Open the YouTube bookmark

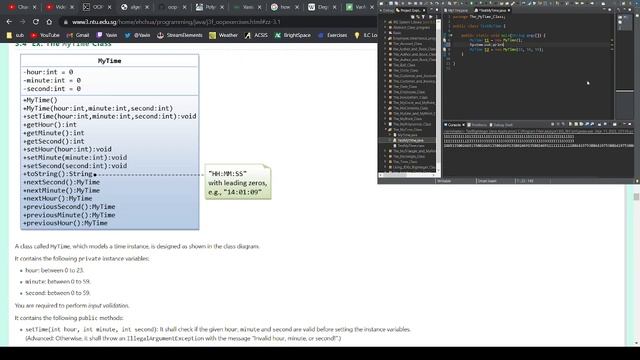coord(45,36)
